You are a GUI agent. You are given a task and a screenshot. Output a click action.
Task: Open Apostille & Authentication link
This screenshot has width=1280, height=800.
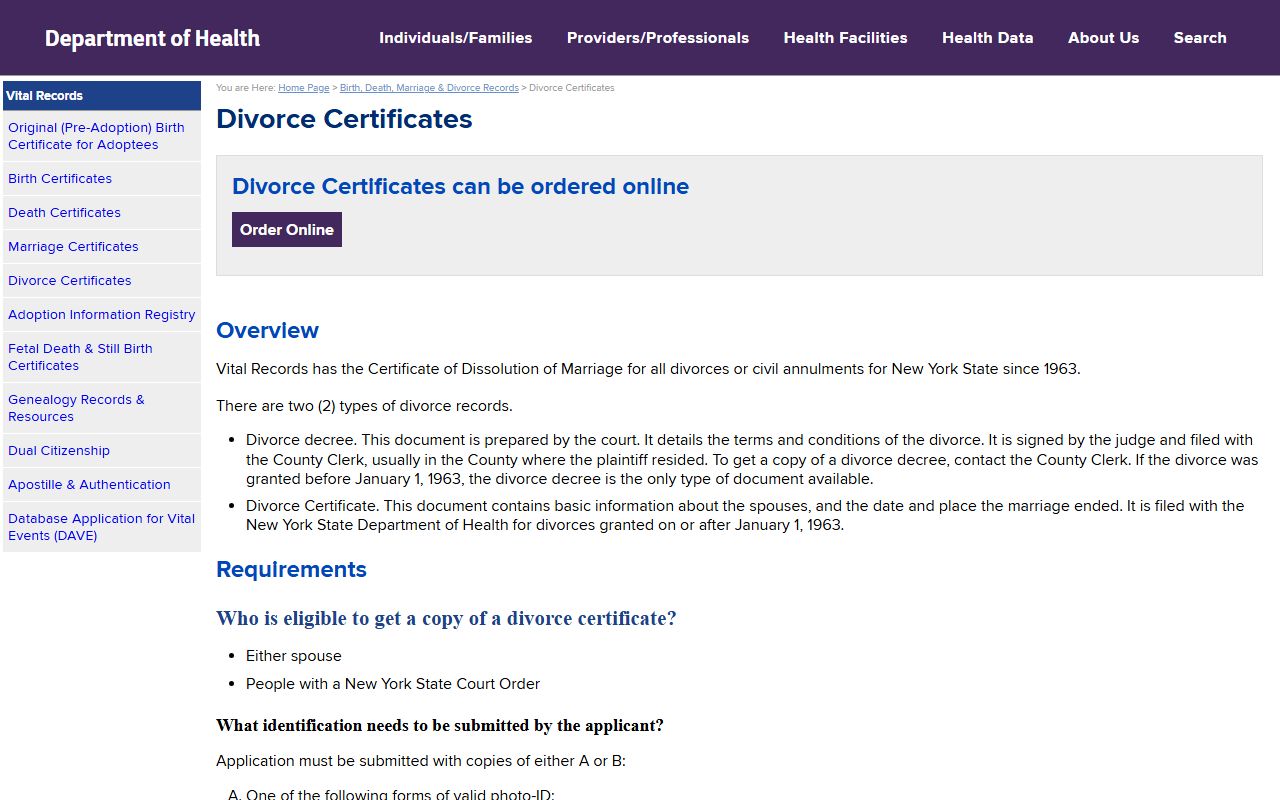coord(102,485)
